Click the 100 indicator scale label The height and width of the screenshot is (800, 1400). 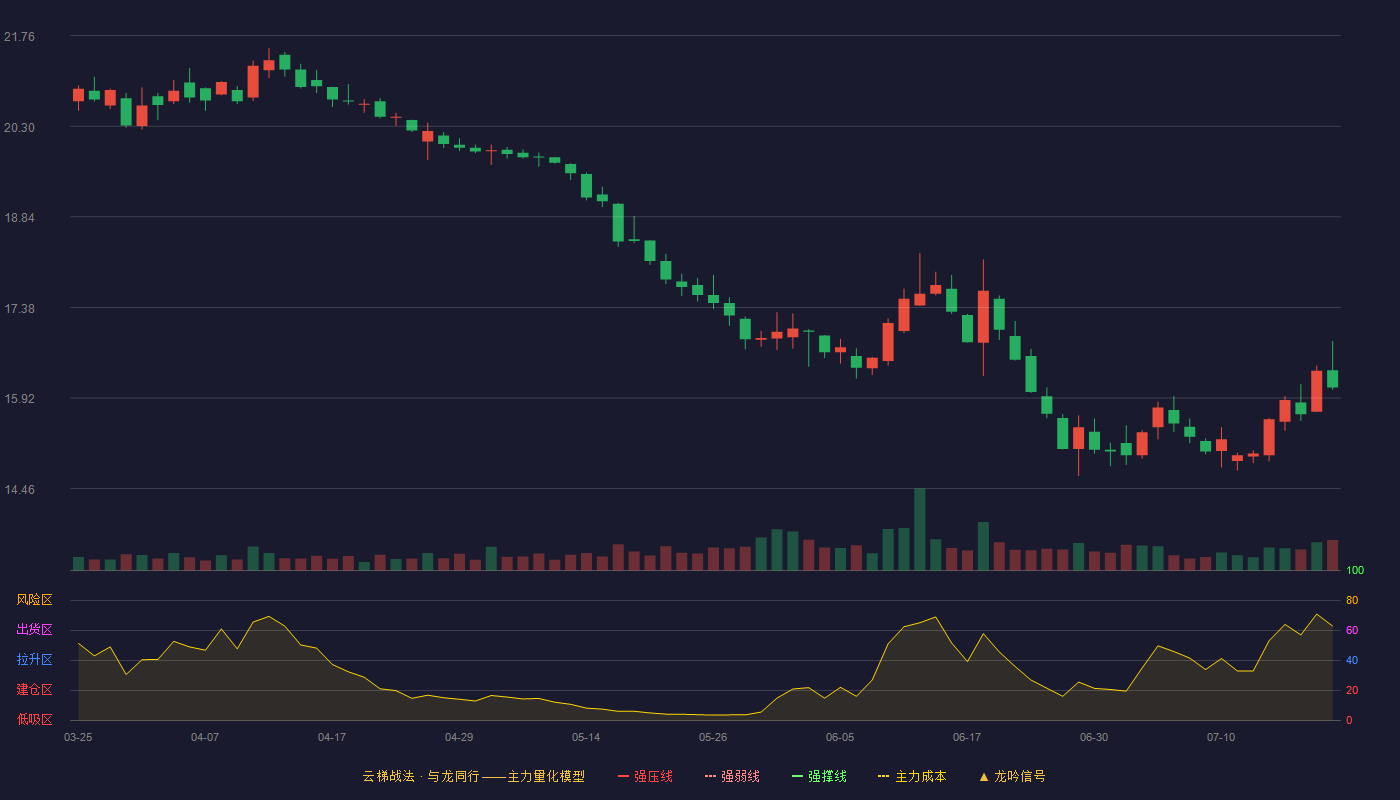click(x=1355, y=571)
